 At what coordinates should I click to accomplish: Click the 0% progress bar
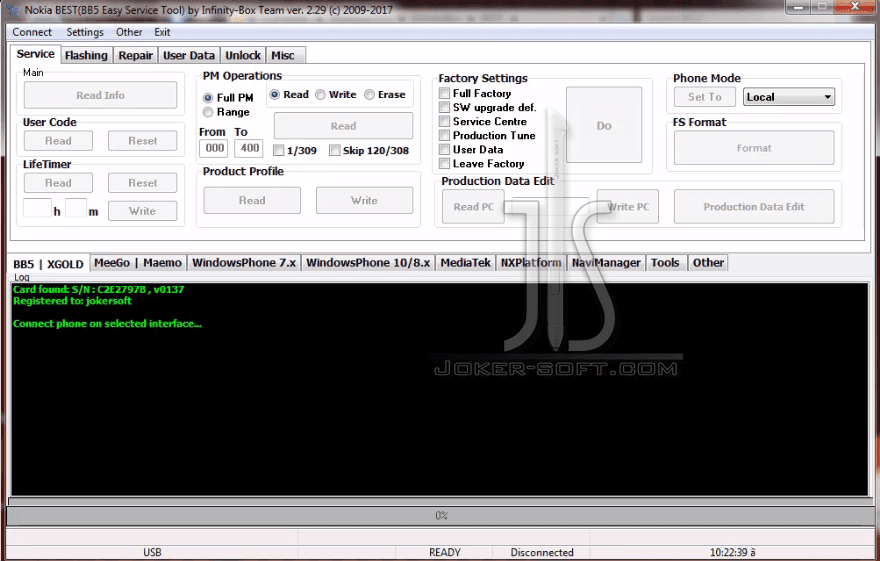point(441,515)
